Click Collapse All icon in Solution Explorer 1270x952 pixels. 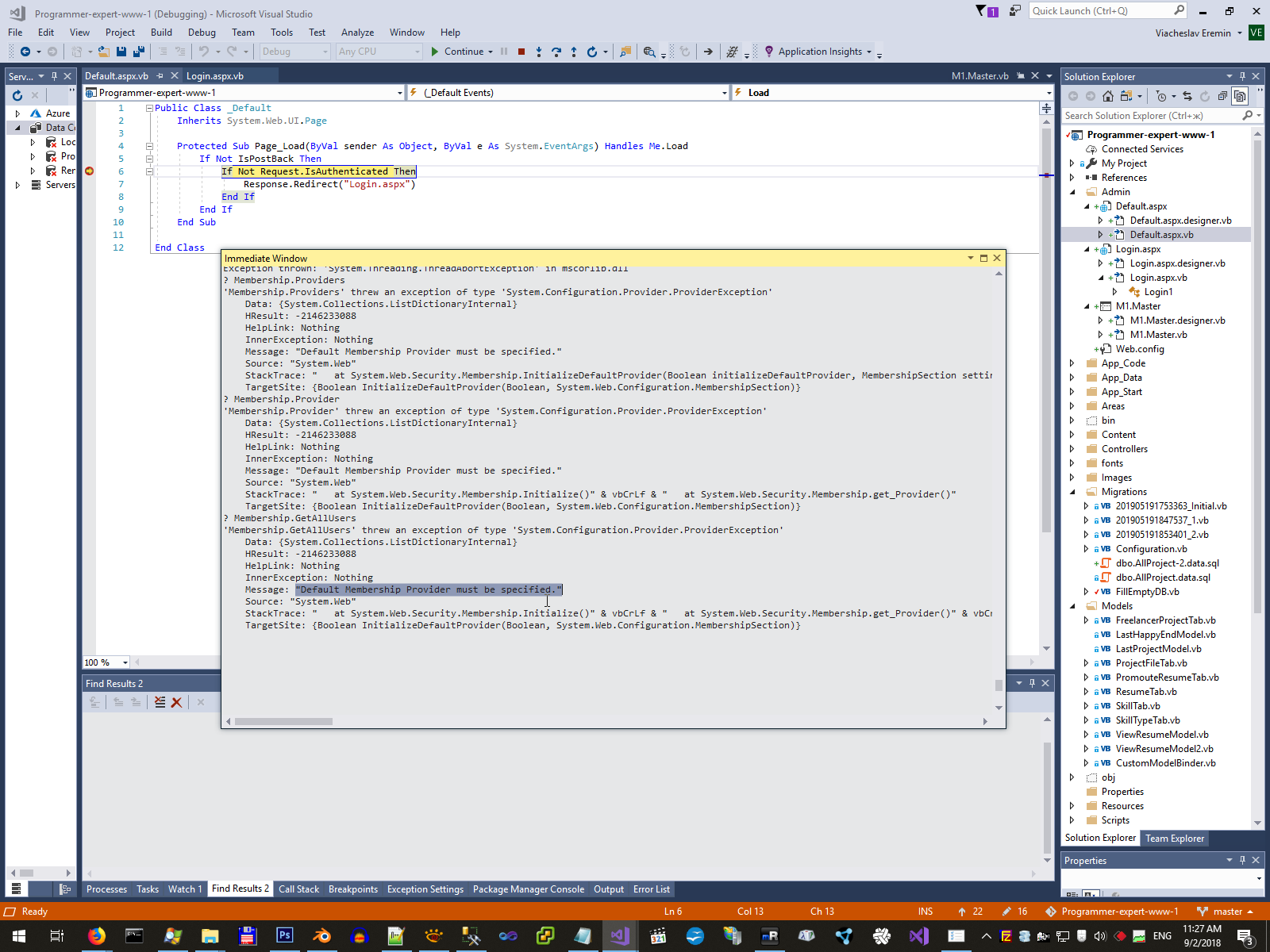1222,96
